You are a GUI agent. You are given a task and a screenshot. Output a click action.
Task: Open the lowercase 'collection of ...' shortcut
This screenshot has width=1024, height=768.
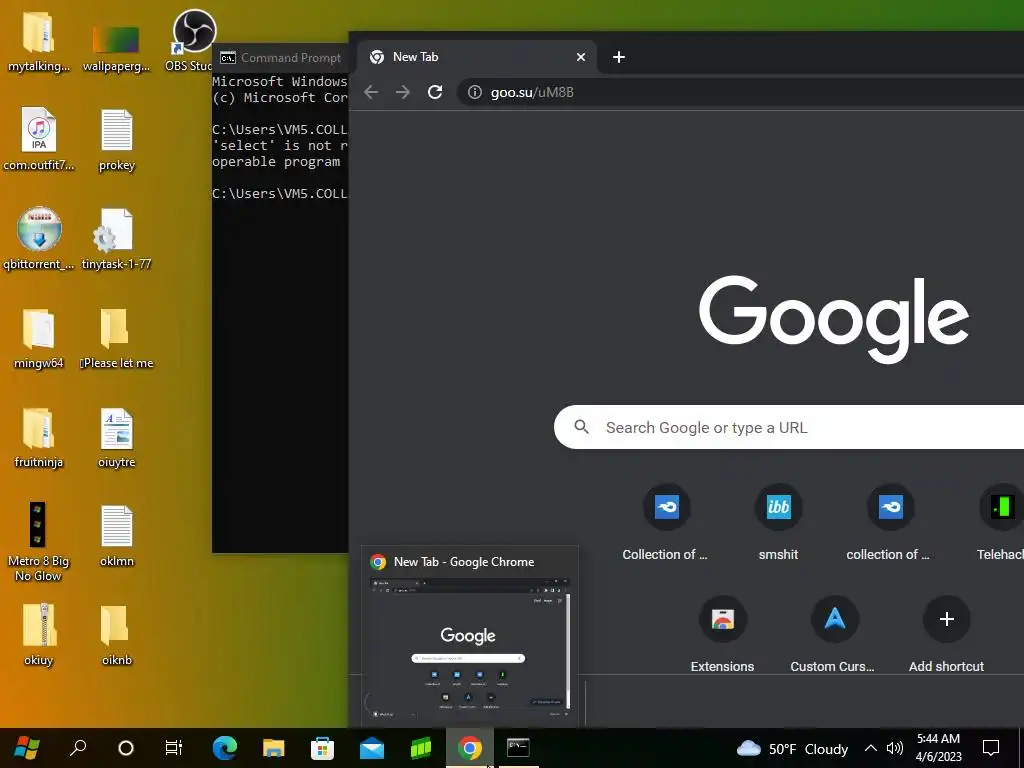pyautogui.click(x=891, y=524)
